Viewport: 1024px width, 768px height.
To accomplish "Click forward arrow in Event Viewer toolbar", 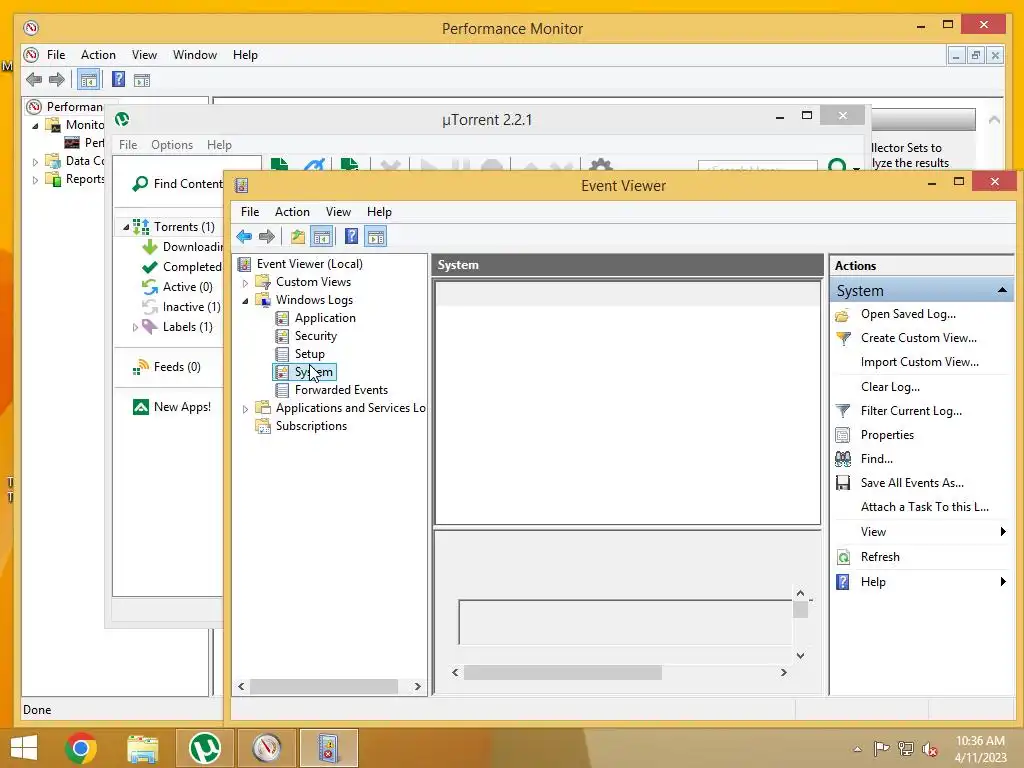I will coord(266,236).
